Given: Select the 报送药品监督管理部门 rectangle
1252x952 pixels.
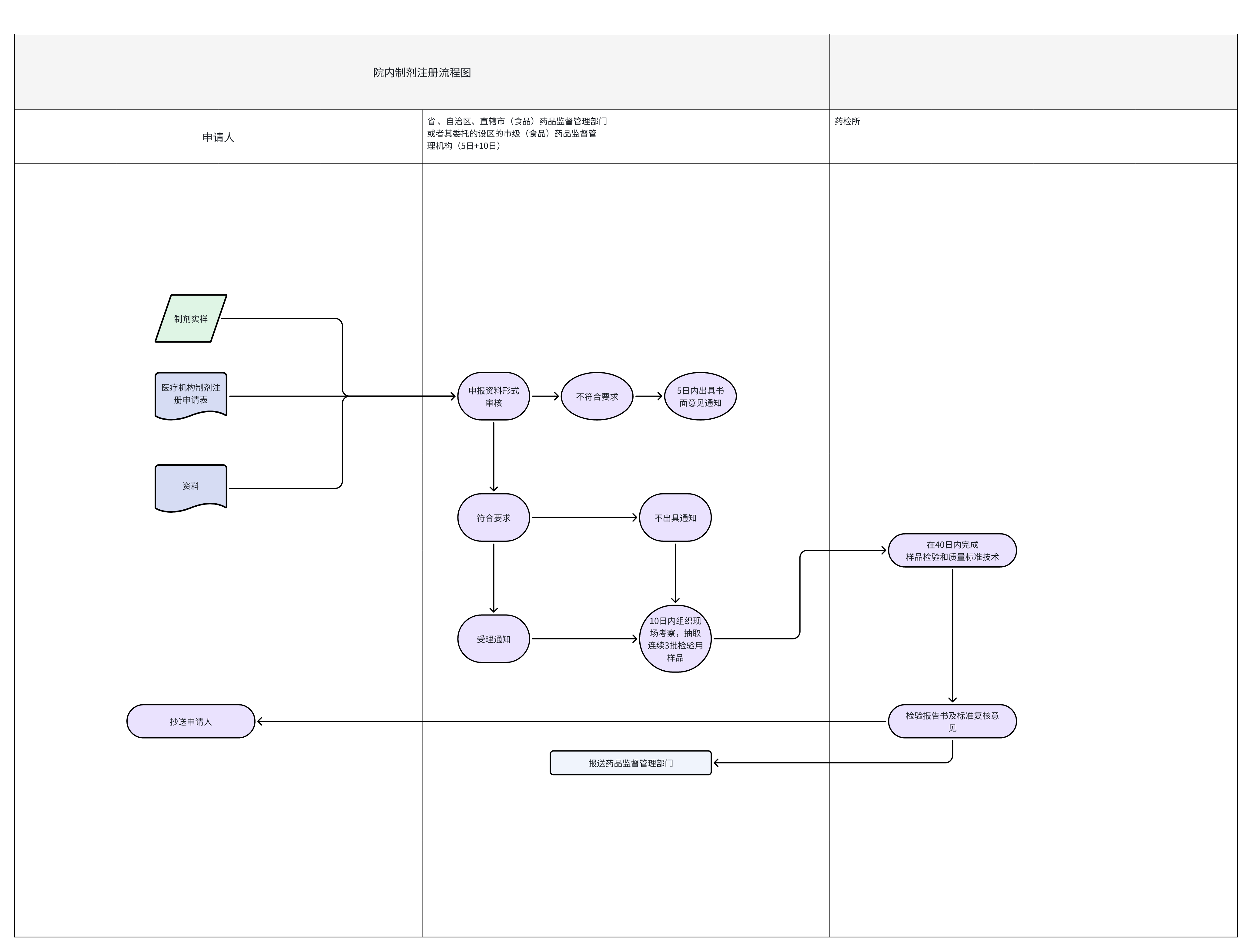Looking at the screenshot, I should tap(630, 763).
